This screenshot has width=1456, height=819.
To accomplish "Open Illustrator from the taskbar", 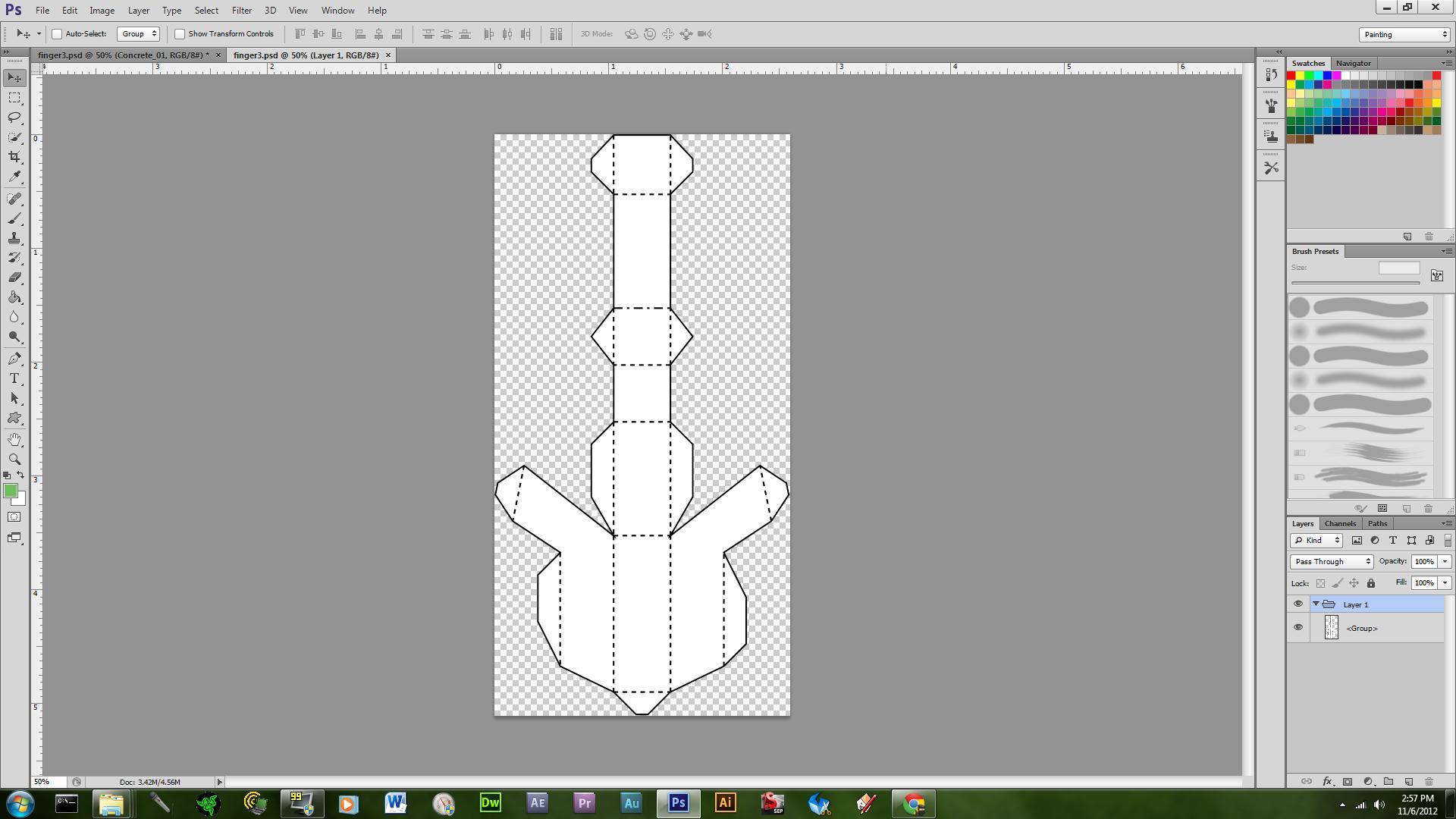I will [x=726, y=803].
